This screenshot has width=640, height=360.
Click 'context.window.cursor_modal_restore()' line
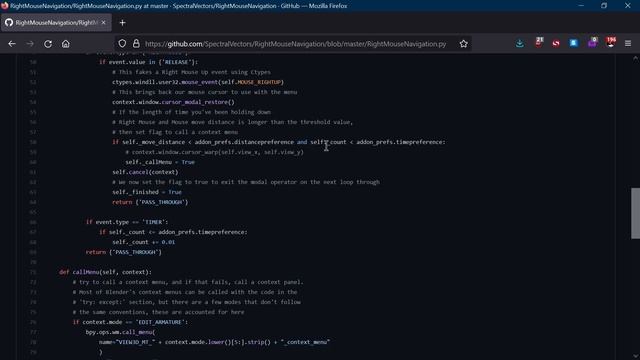173,102
